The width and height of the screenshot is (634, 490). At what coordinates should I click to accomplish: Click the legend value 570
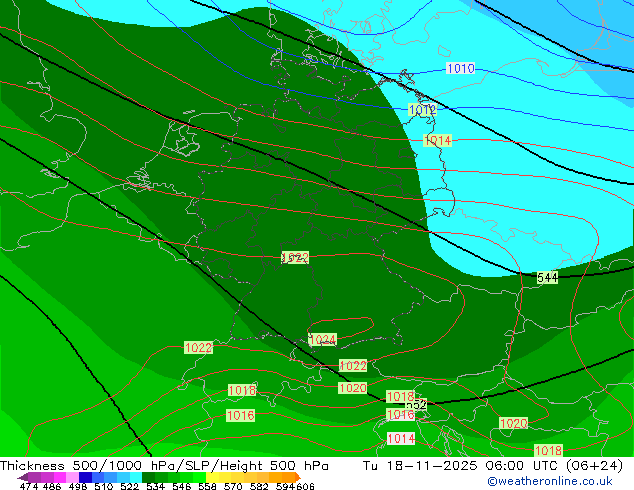pyautogui.click(x=233, y=486)
